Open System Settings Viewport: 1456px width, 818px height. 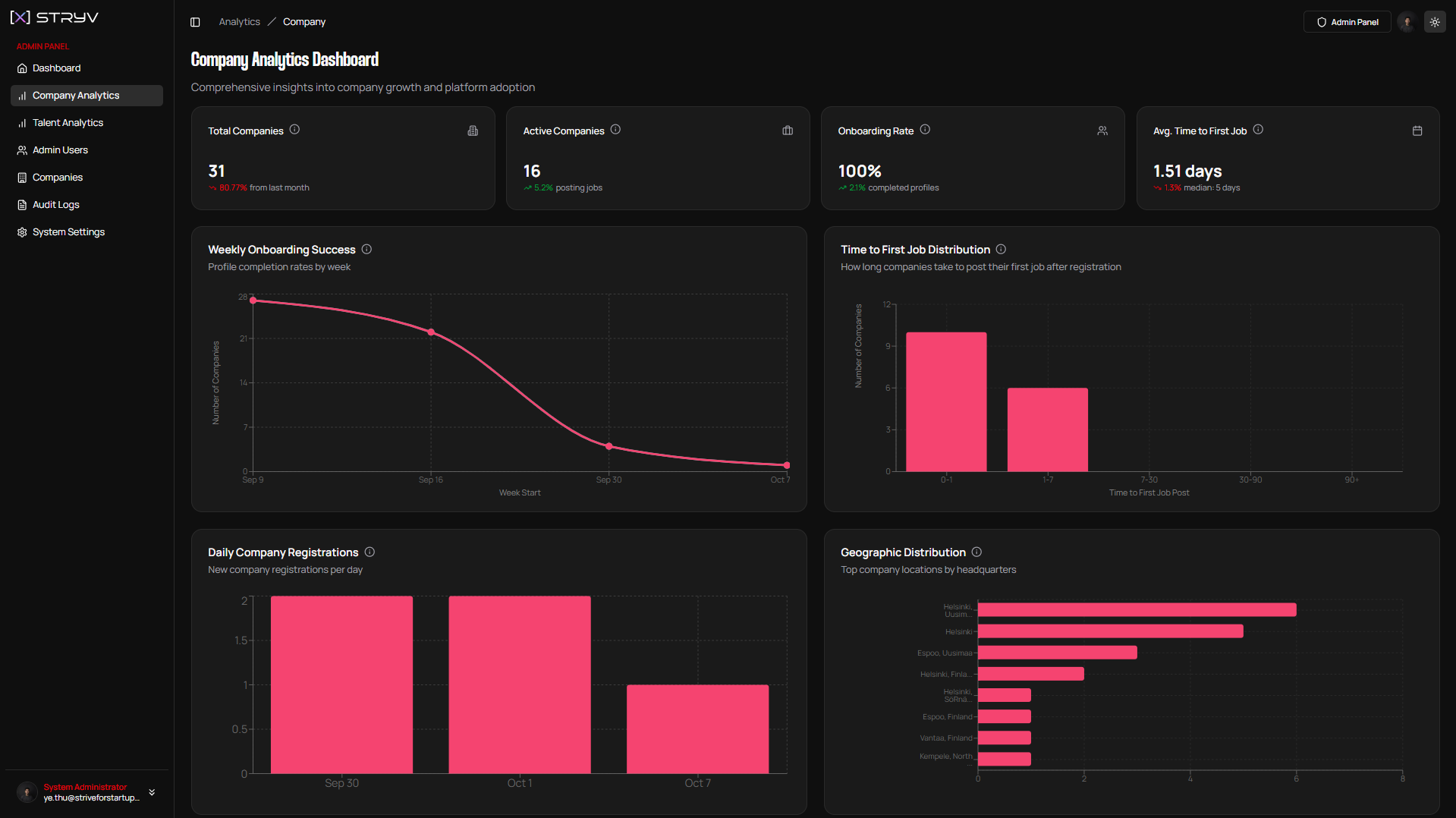click(86, 232)
